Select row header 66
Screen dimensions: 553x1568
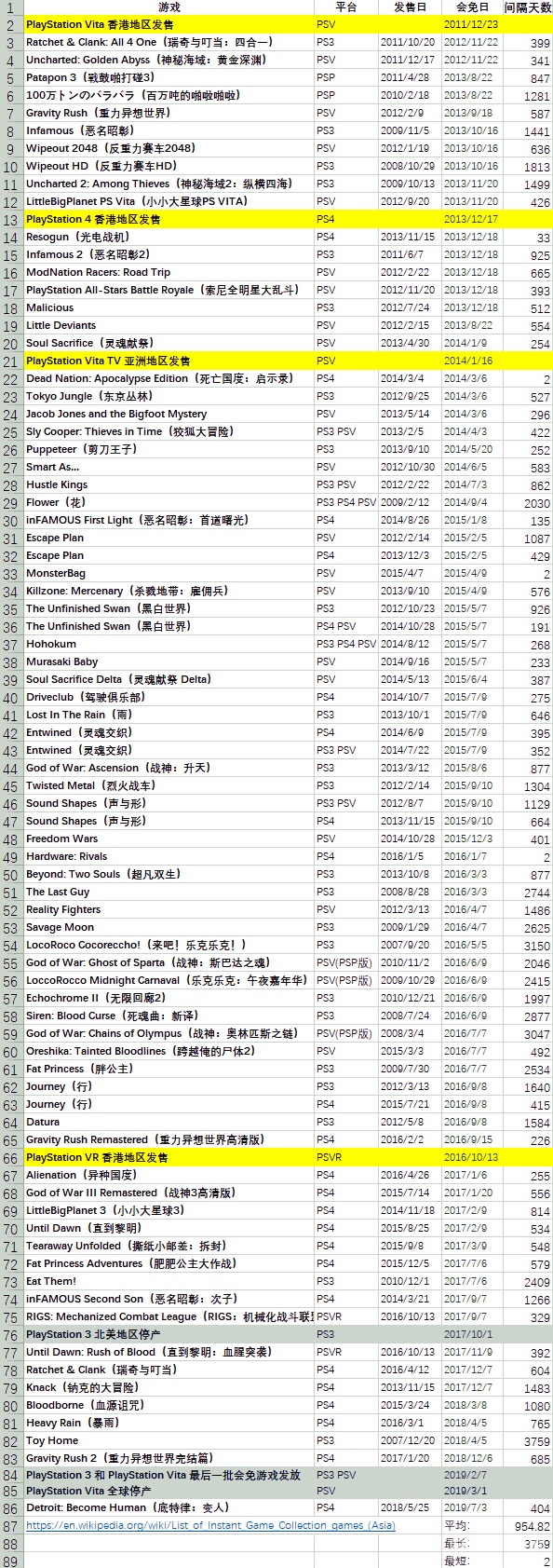(x=11, y=1158)
